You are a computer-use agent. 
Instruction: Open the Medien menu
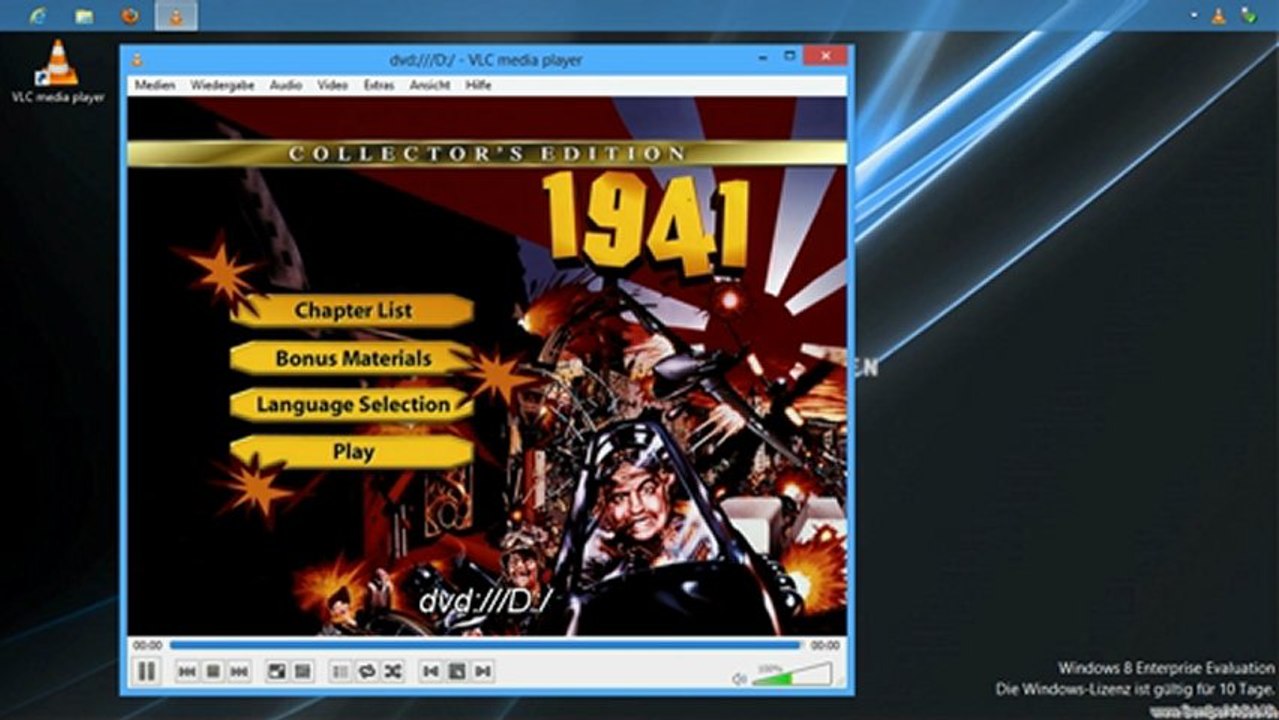click(x=155, y=86)
